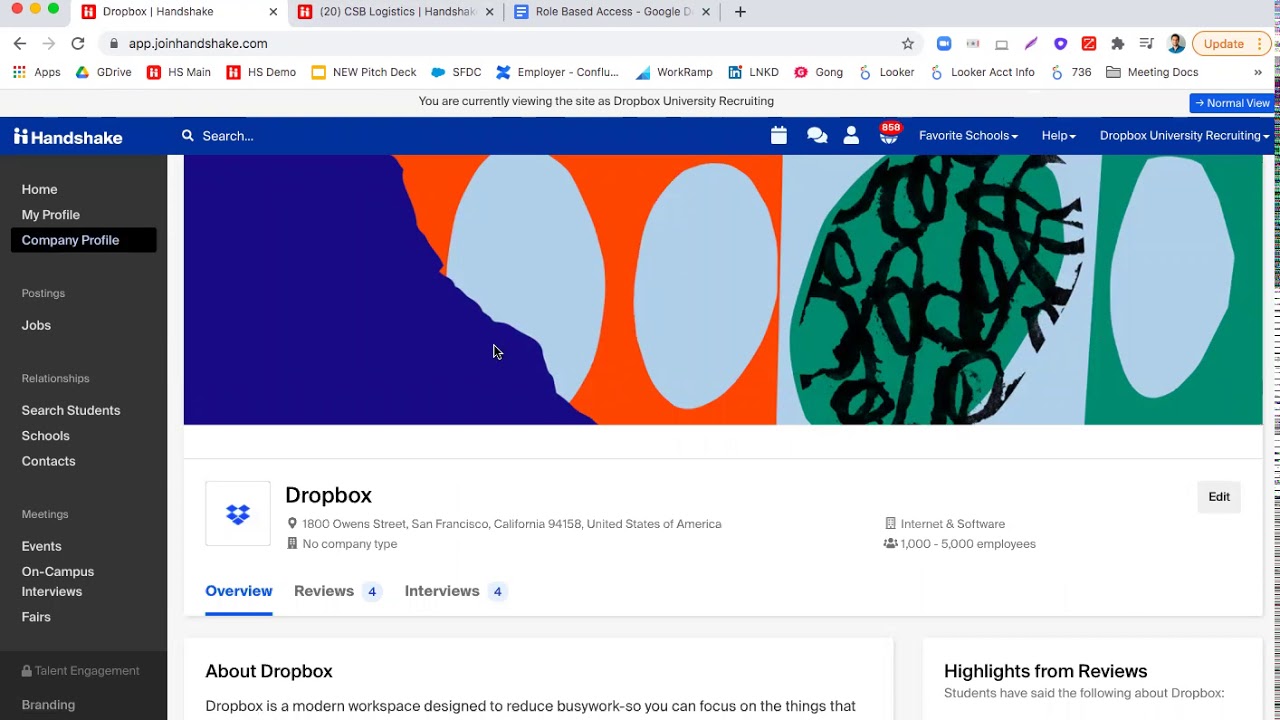The image size is (1280, 720).
Task: Expand the Help dropdown
Action: point(1059,136)
